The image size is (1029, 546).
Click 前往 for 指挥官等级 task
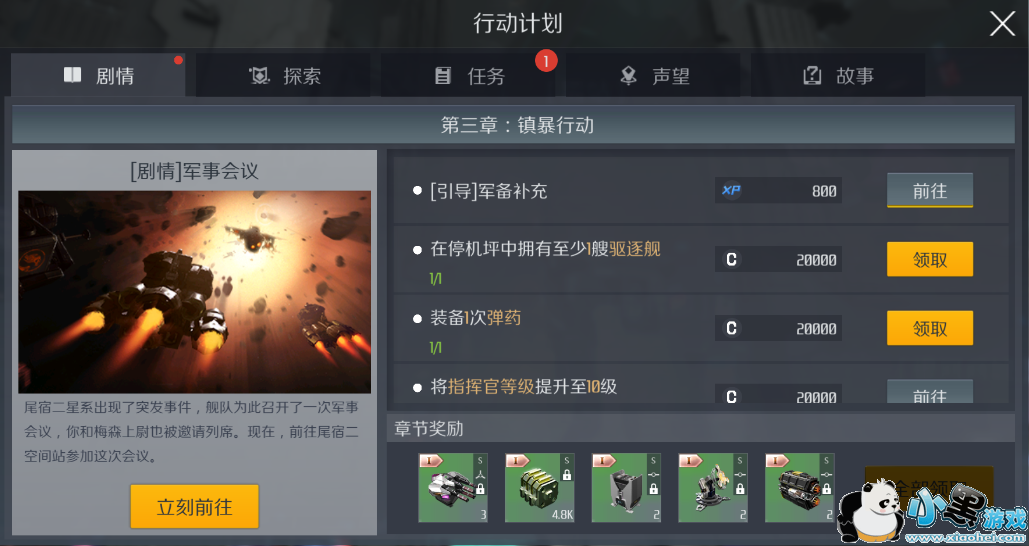(x=929, y=392)
